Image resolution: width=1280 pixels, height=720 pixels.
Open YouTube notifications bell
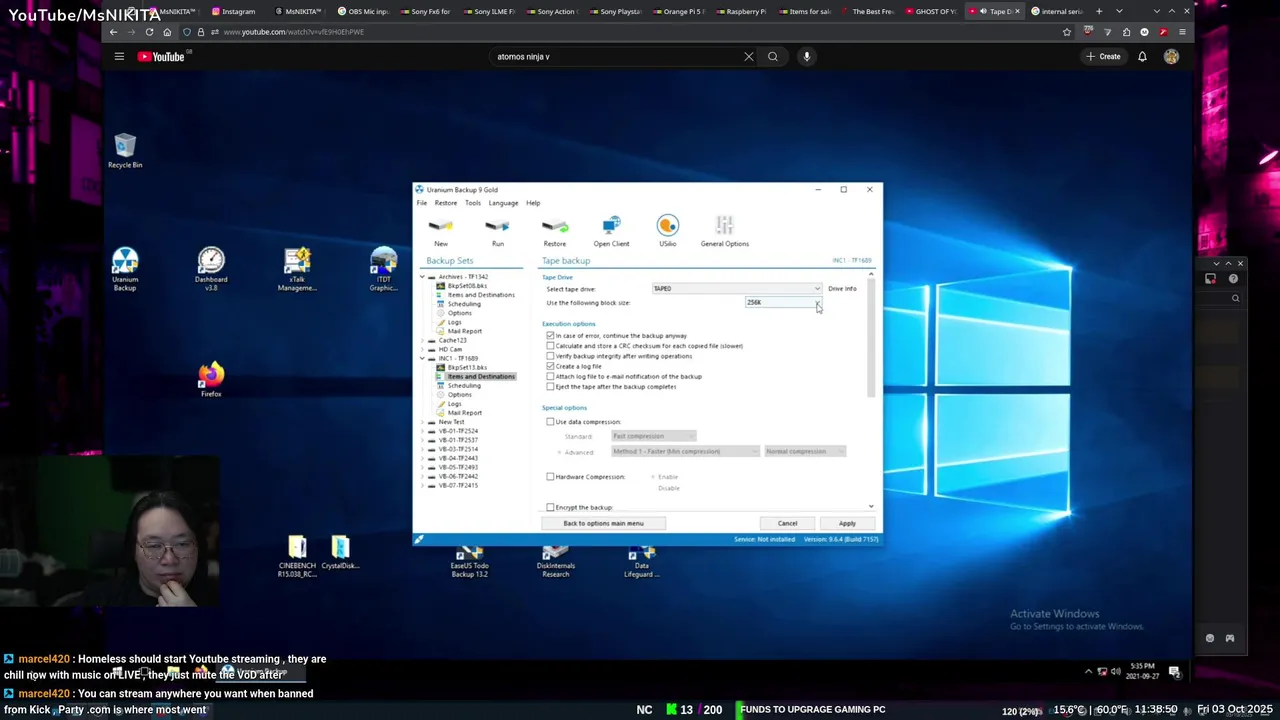[x=1142, y=56]
